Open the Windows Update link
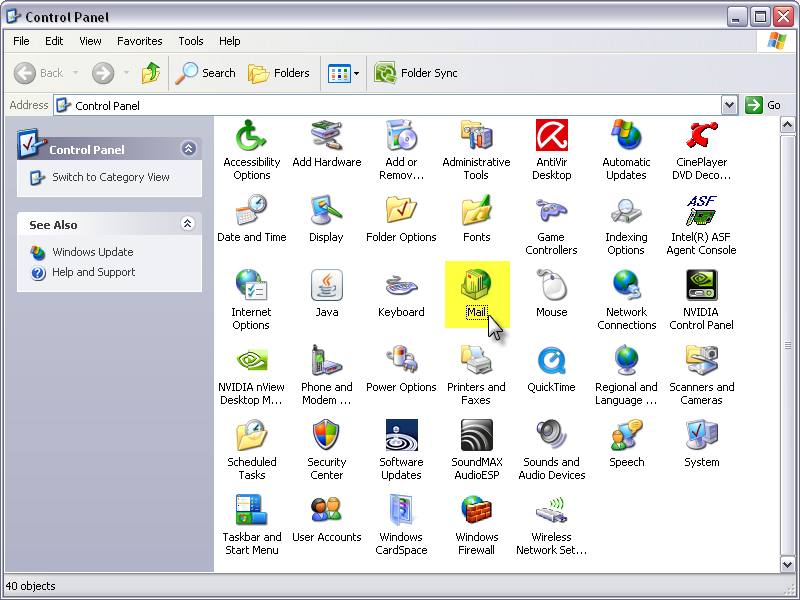The height and width of the screenshot is (600, 800). [92, 252]
